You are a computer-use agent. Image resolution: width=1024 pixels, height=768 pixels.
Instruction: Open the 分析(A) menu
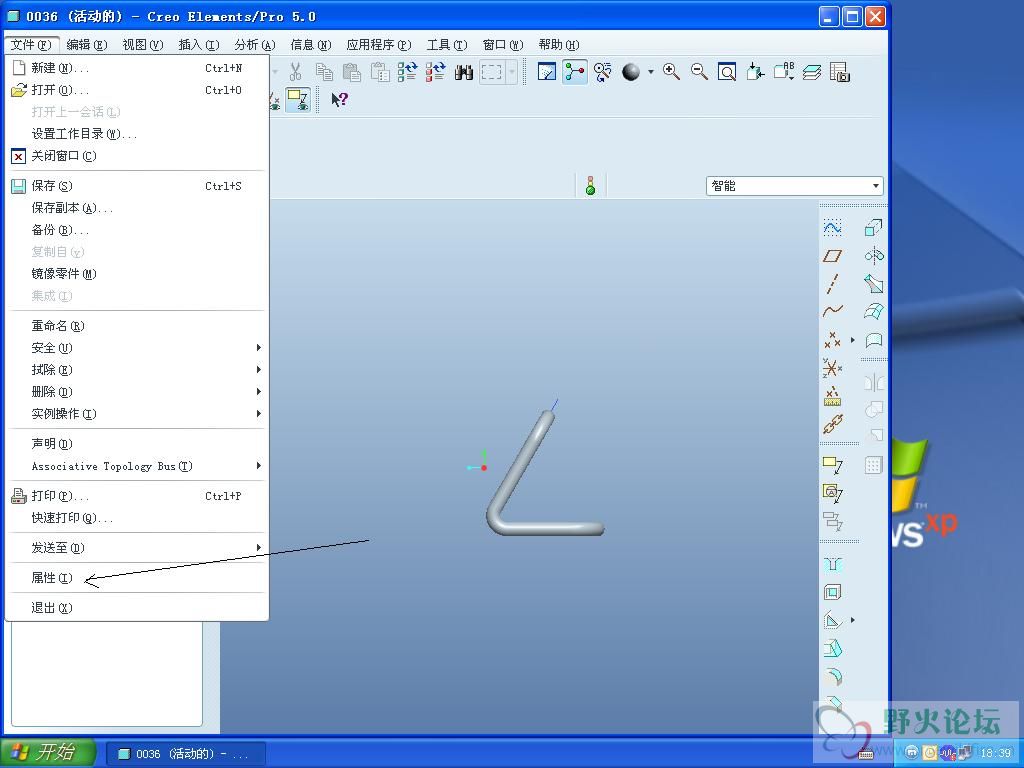[x=255, y=44]
